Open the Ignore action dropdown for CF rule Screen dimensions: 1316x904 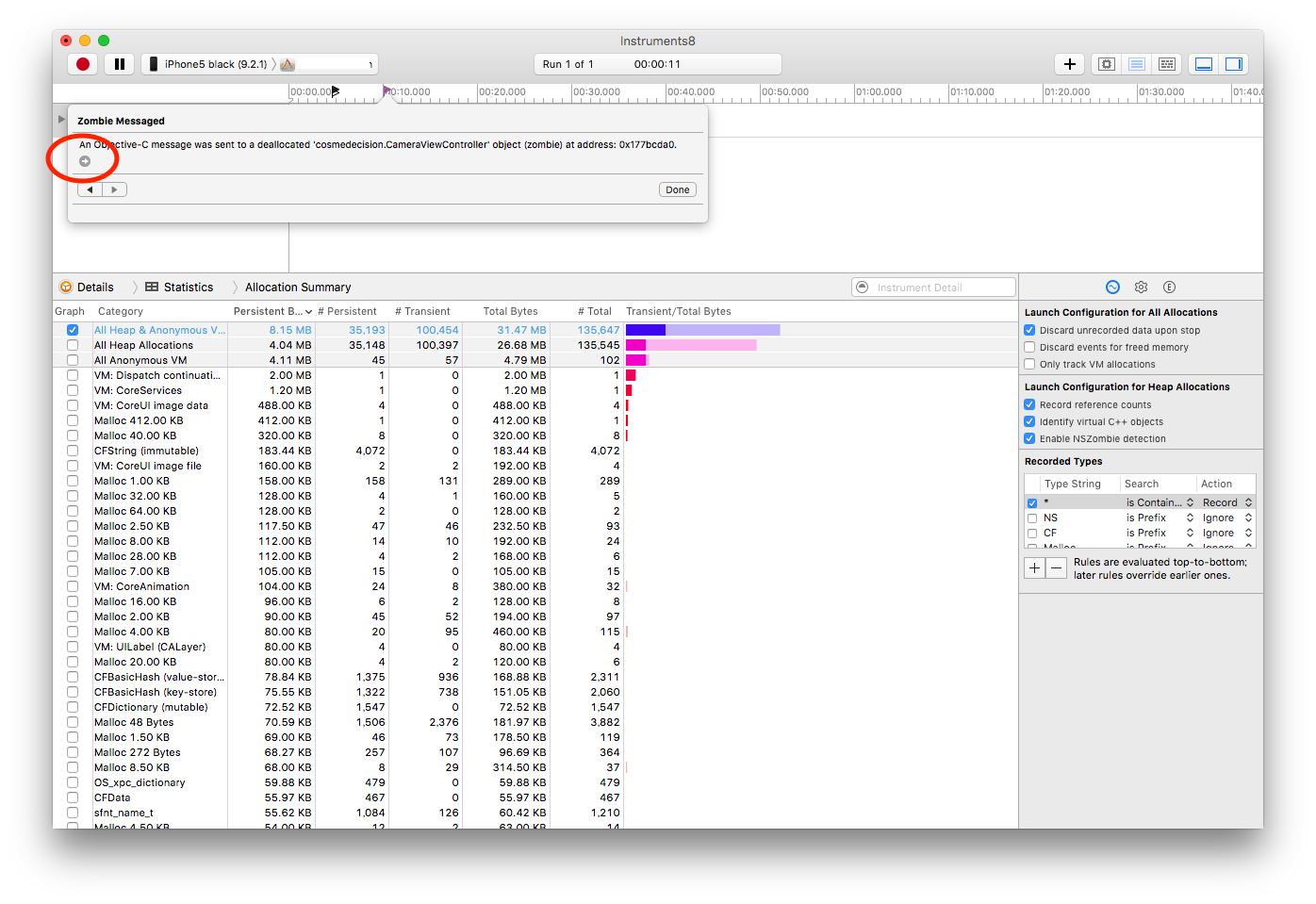coord(1227,533)
